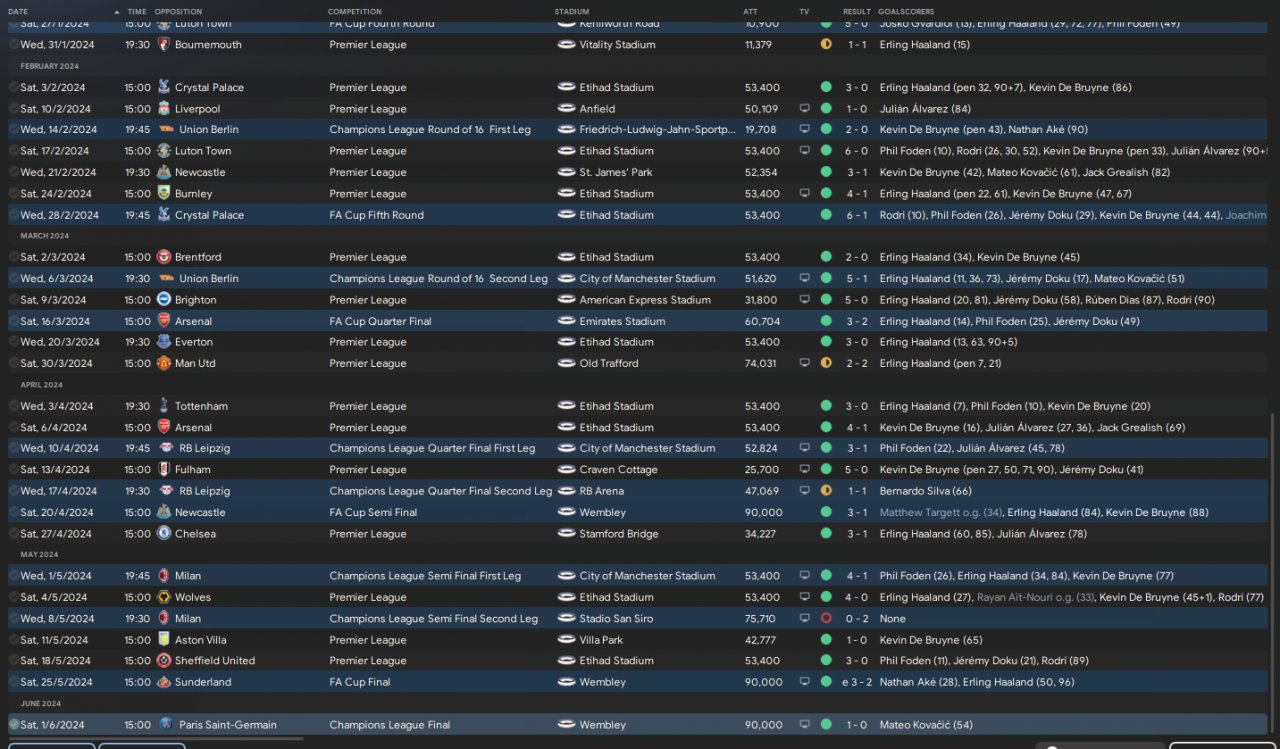Click the Stamford Bridge stadium name
The height and width of the screenshot is (749, 1280).
(x=619, y=534)
